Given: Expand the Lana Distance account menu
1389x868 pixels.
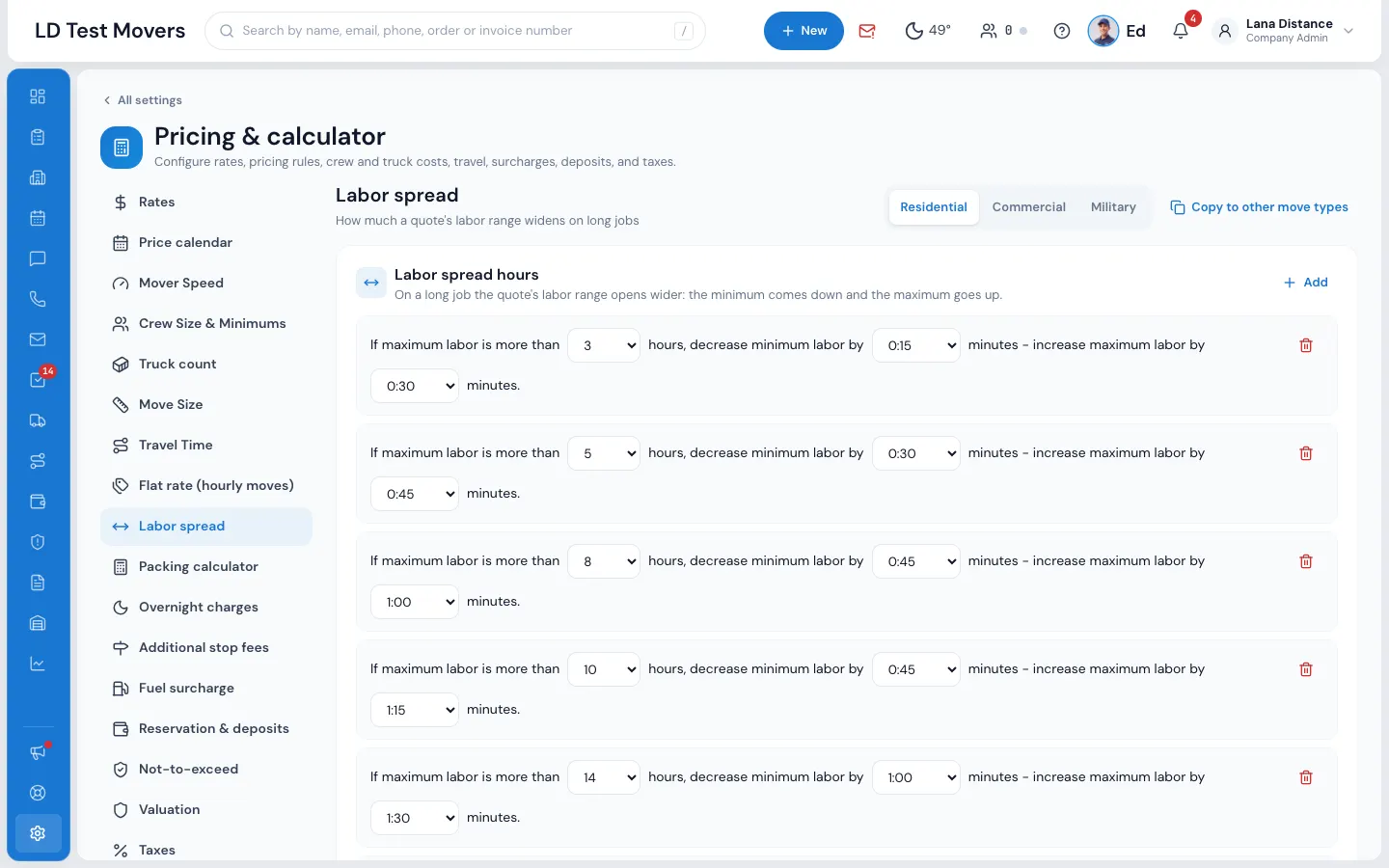Looking at the screenshot, I should (1285, 31).
